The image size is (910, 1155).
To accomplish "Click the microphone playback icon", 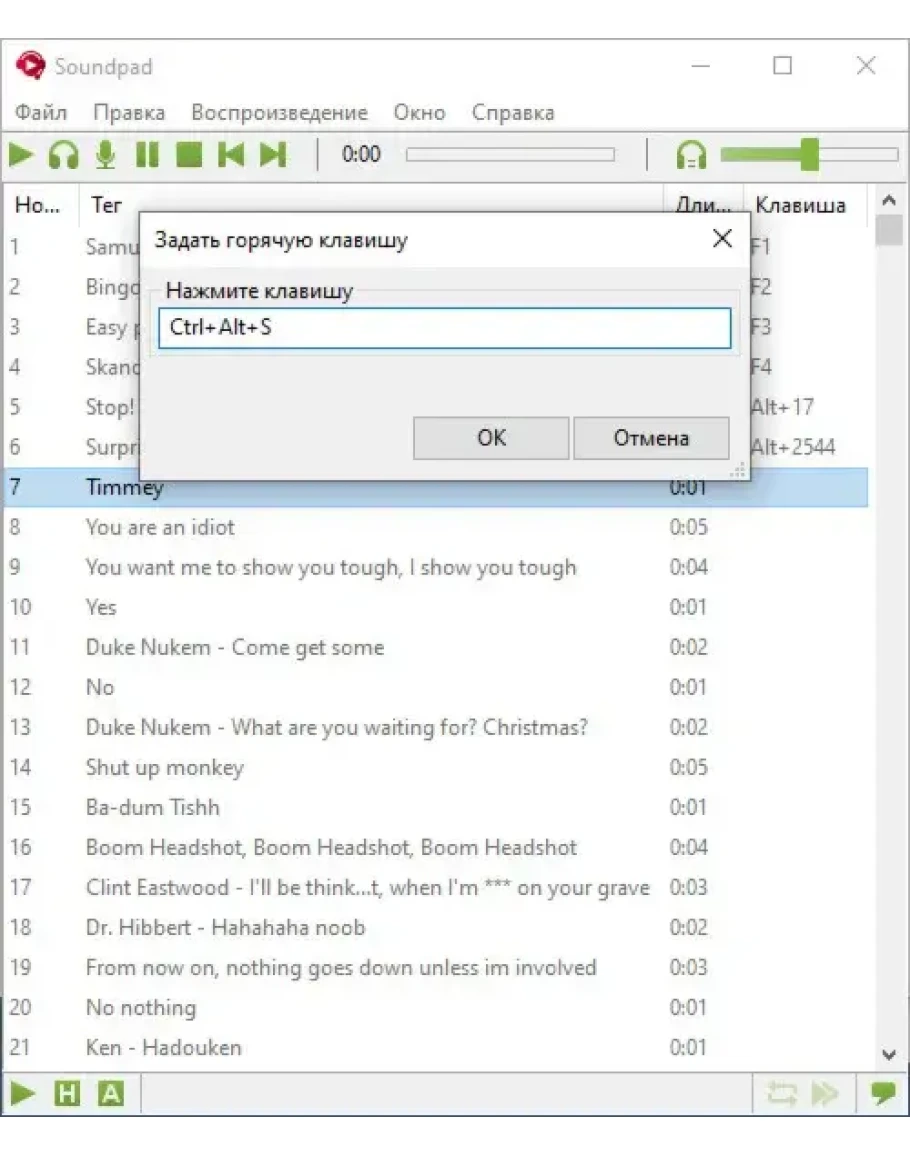I will coord(105,155).
